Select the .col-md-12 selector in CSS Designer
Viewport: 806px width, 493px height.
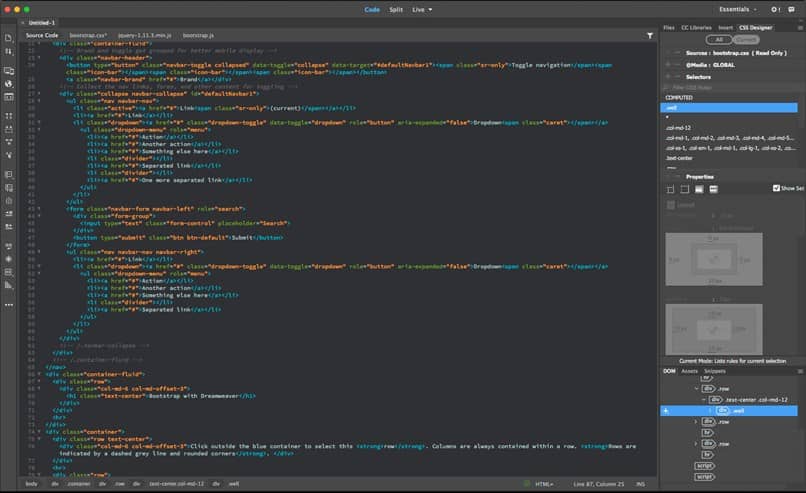click(678, 128)
